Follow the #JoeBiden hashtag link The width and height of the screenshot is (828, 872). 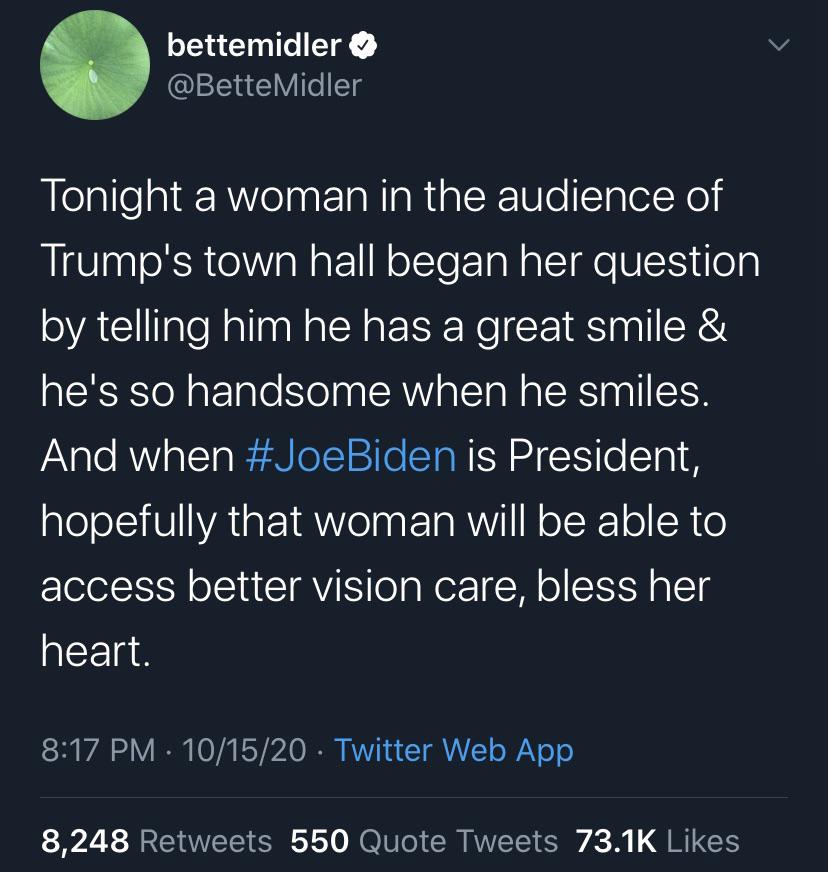click(x=350, y=457)
